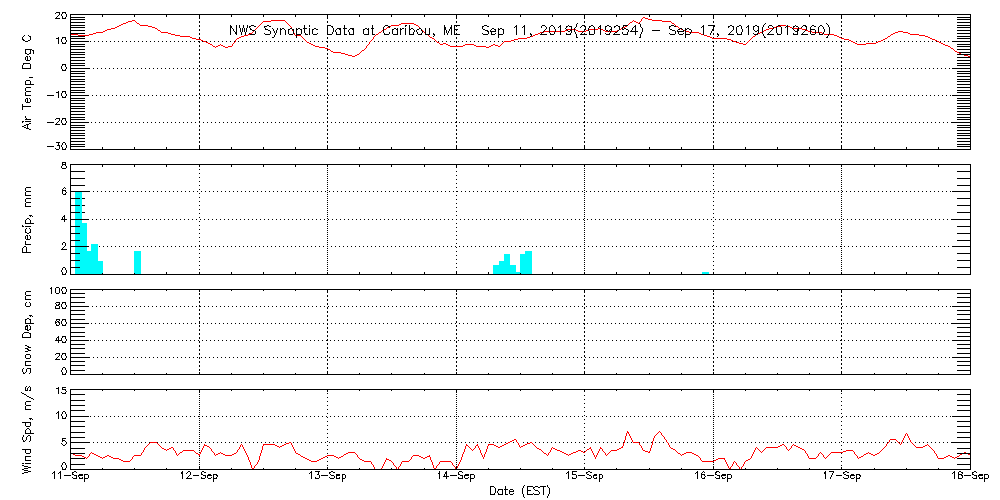
Task: Click the tallest 6 mm precipitation bar
Action: pyautogui.click(x=78, y=232)
